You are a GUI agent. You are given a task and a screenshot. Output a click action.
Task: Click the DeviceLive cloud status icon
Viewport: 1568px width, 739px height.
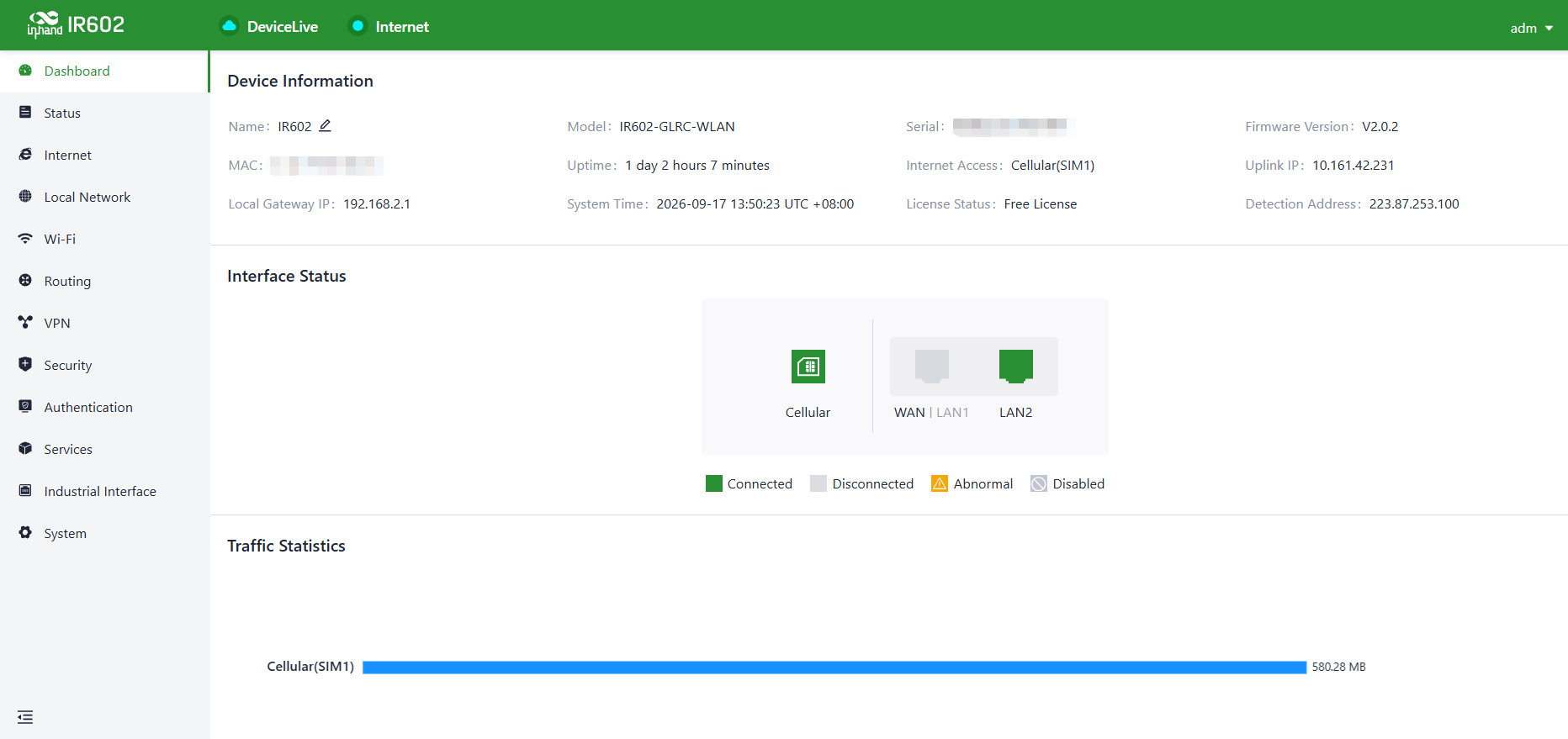229,26
